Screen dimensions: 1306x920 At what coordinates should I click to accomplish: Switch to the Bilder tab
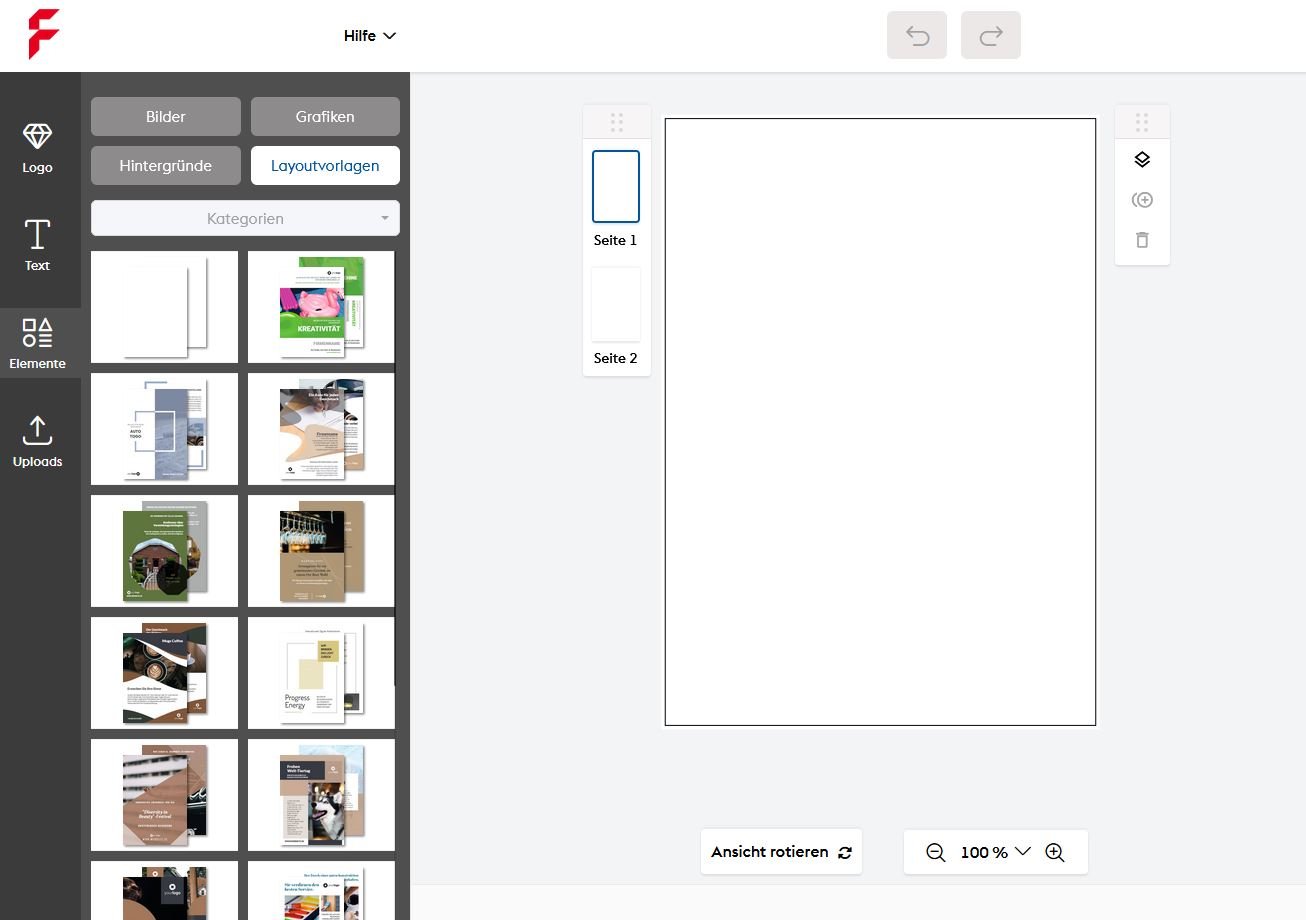tap(166, 116)
